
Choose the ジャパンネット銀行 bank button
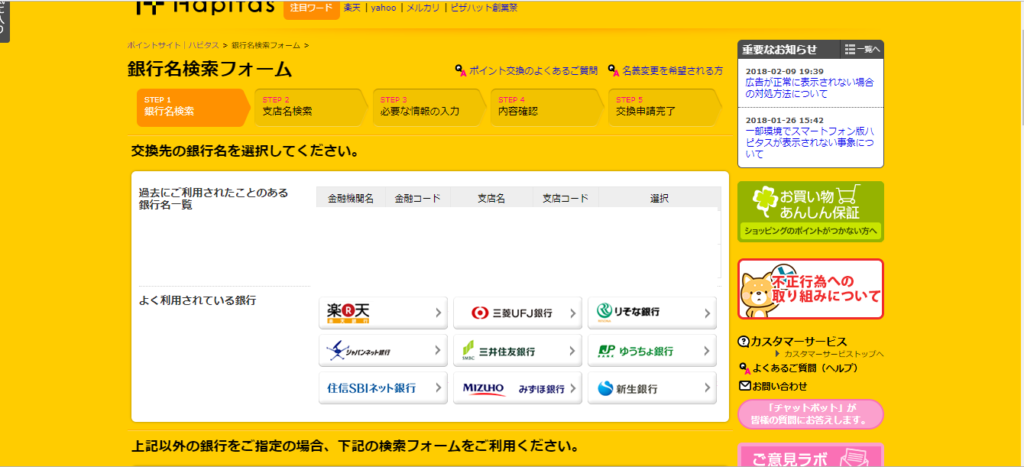click(383, 351)
